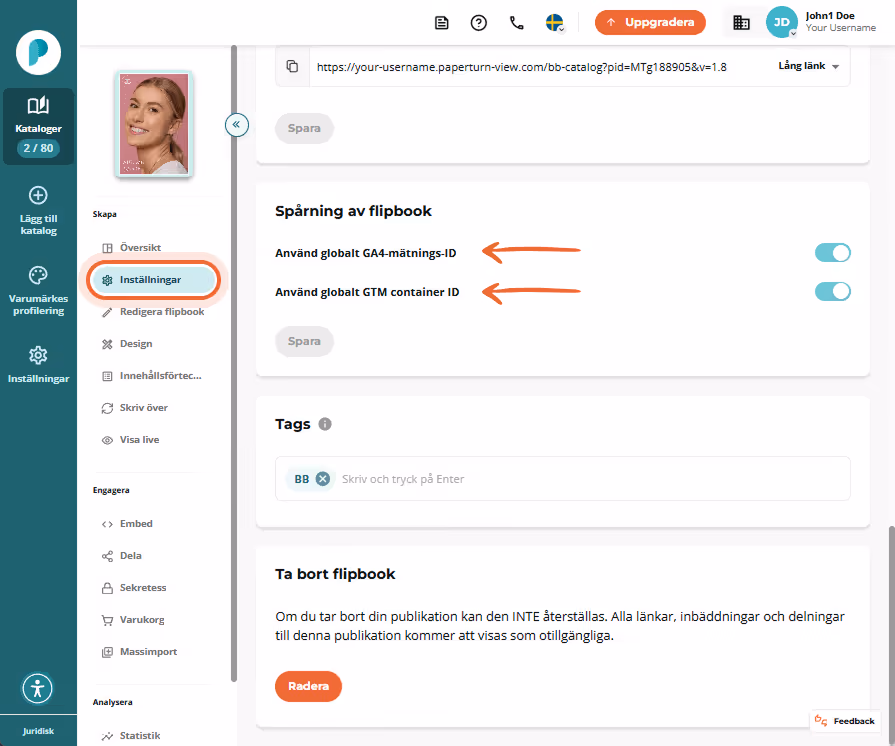Click Spara button below the link

click(x=304, y=128)
